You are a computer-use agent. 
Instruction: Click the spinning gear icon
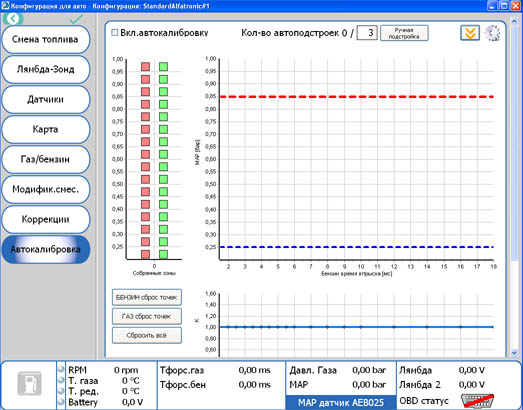tap(492, 33)
